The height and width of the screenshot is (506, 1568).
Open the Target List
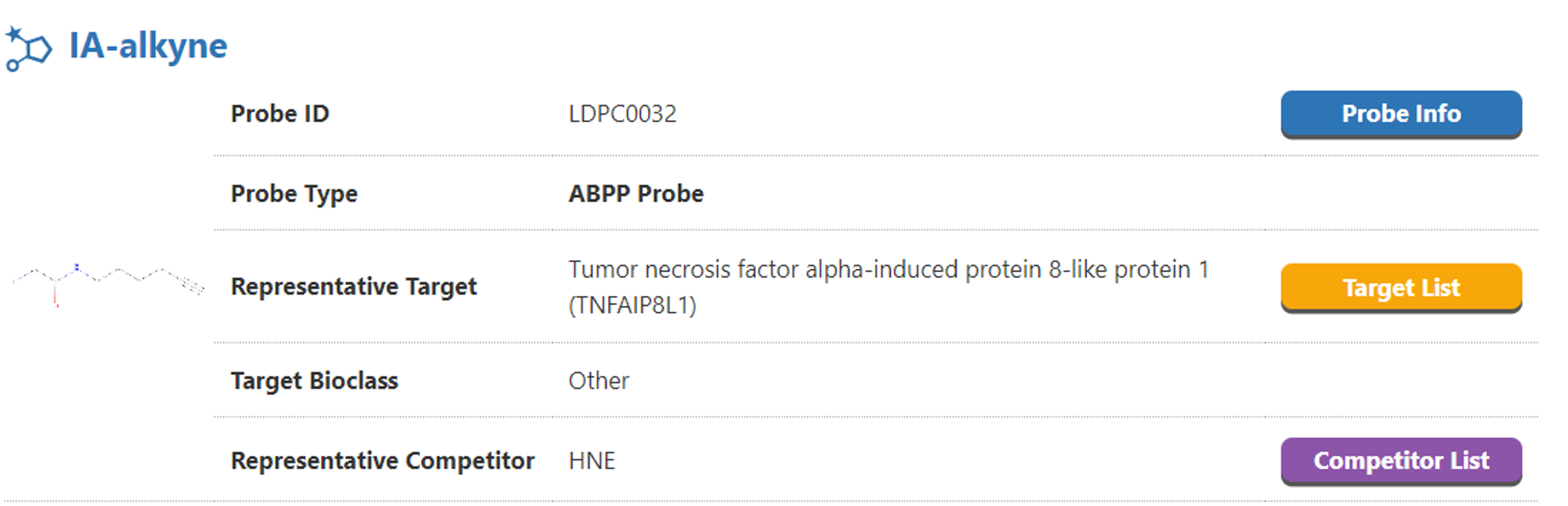1401,287
